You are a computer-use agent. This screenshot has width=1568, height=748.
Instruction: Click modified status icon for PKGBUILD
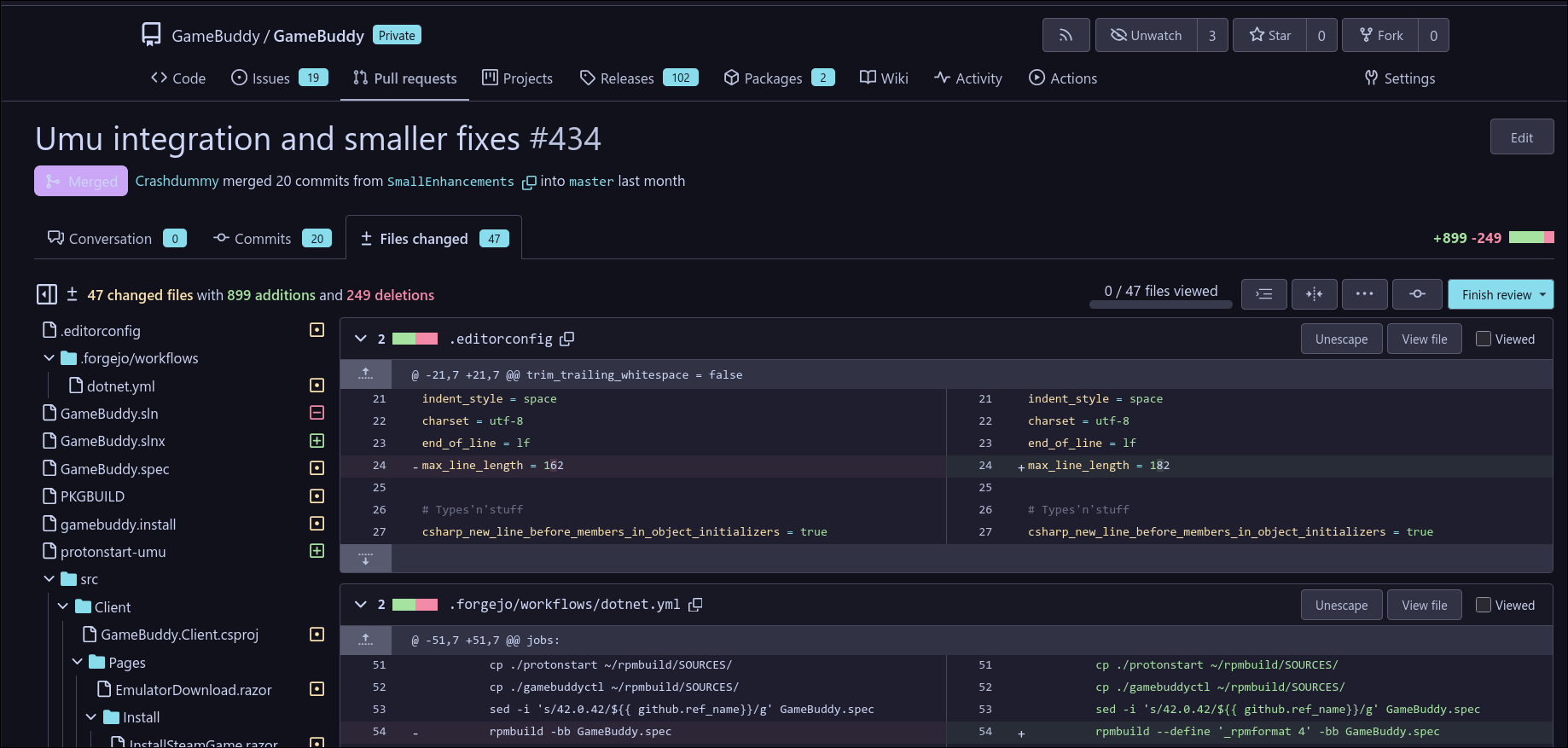click(317, 496)
